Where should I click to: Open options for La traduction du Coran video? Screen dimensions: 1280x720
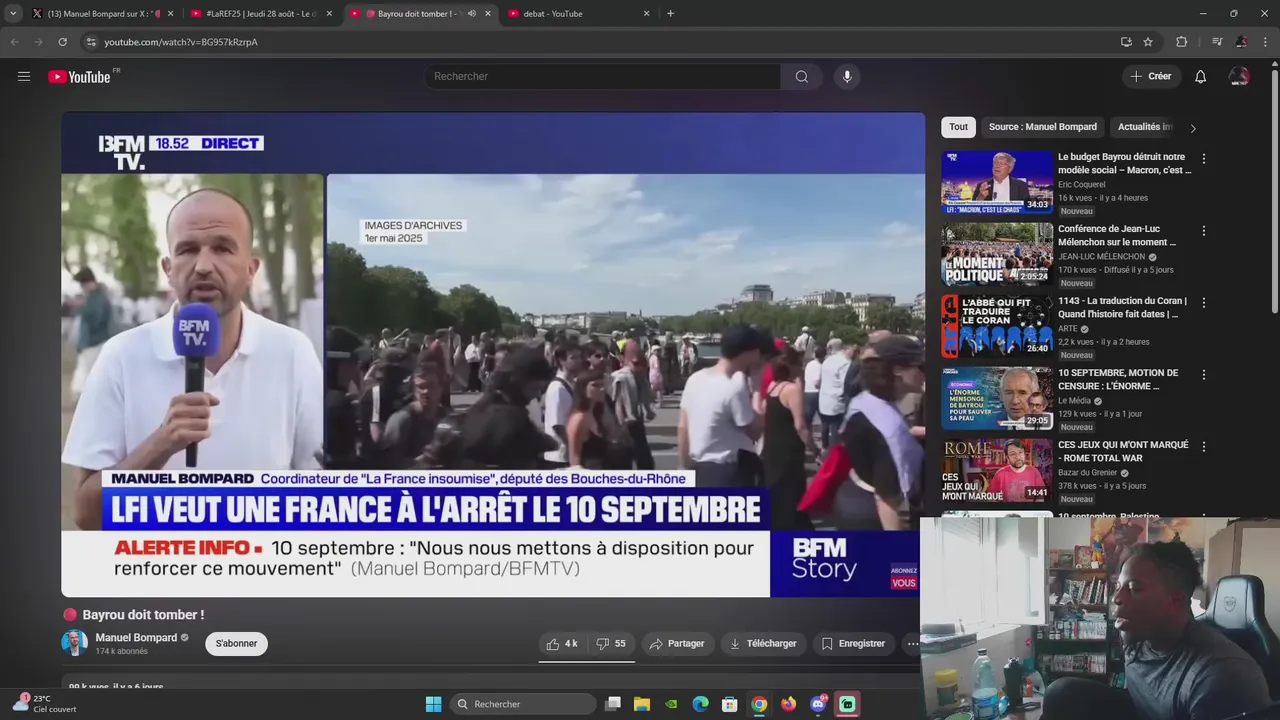coord(1203,302)
